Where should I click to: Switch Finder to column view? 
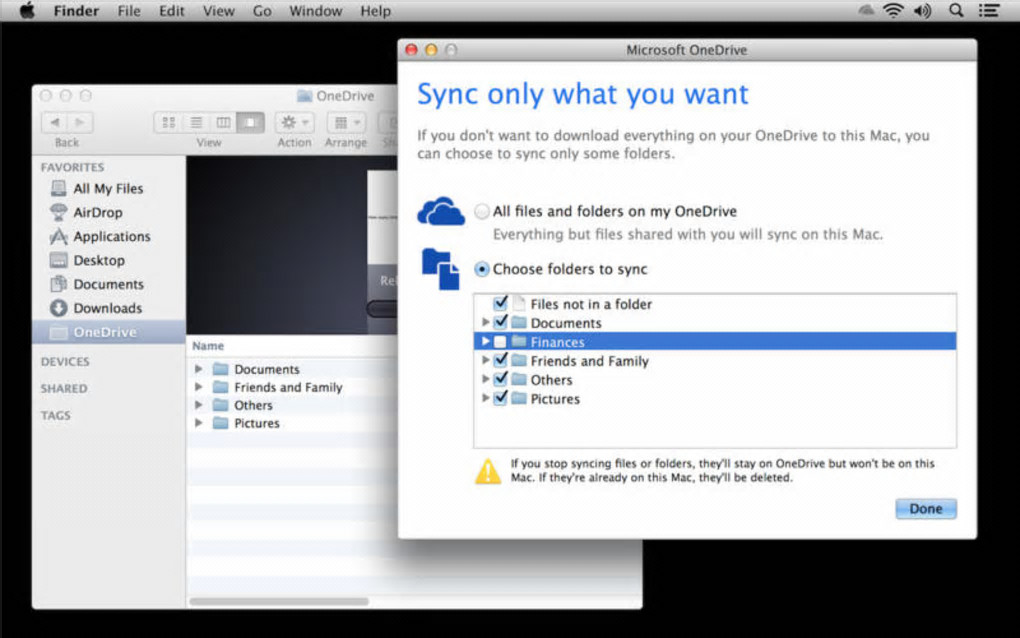point(223,122)
